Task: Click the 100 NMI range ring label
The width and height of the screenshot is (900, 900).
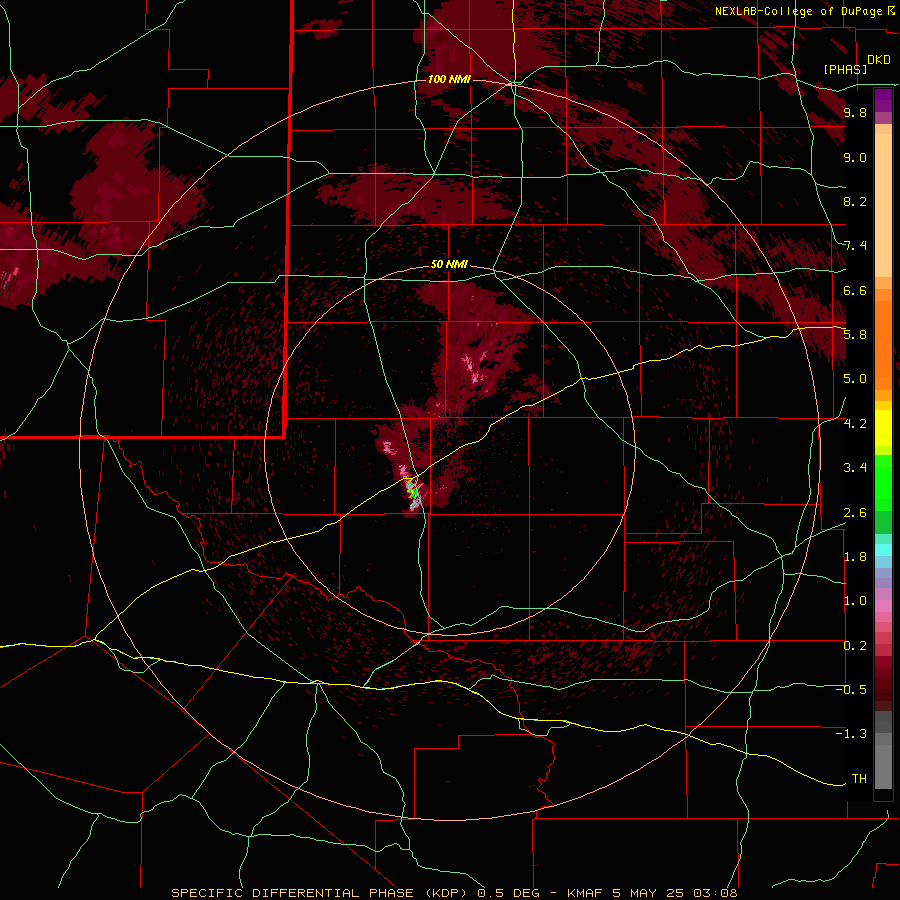Action: (x=449, y=79)
